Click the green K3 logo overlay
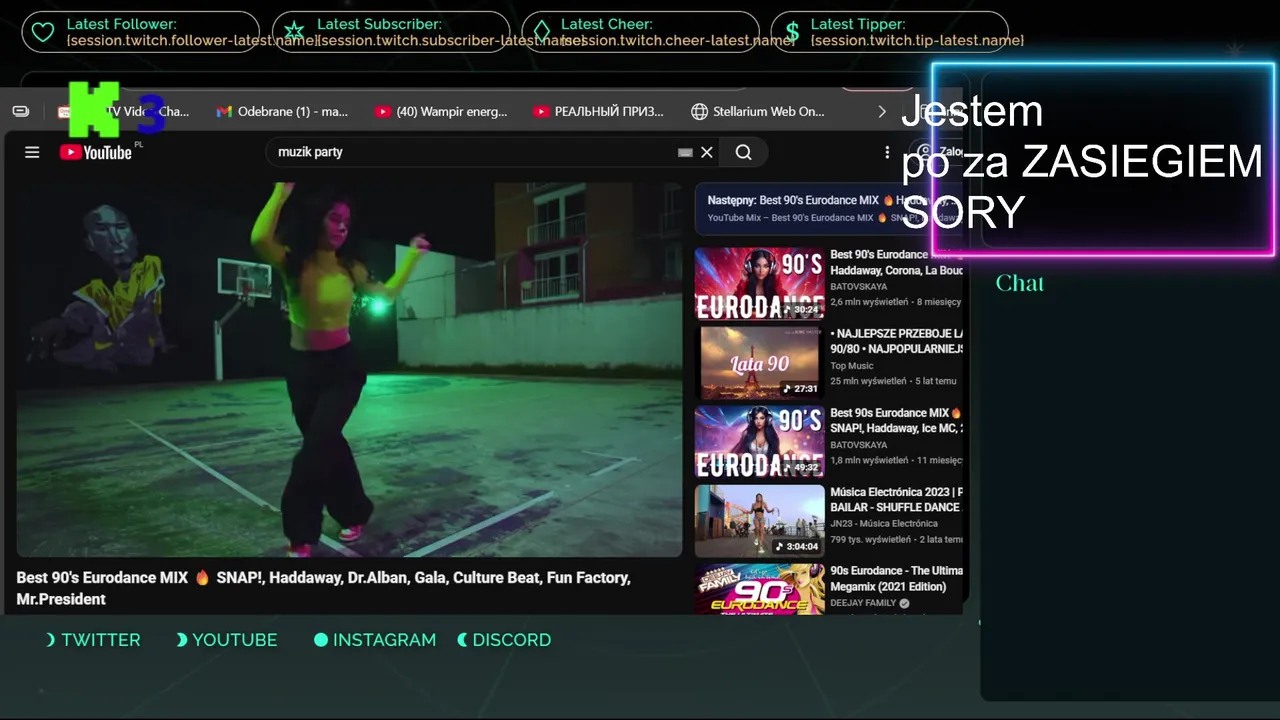This screenshot has height=720, width=1280. (x=116, y=110)
